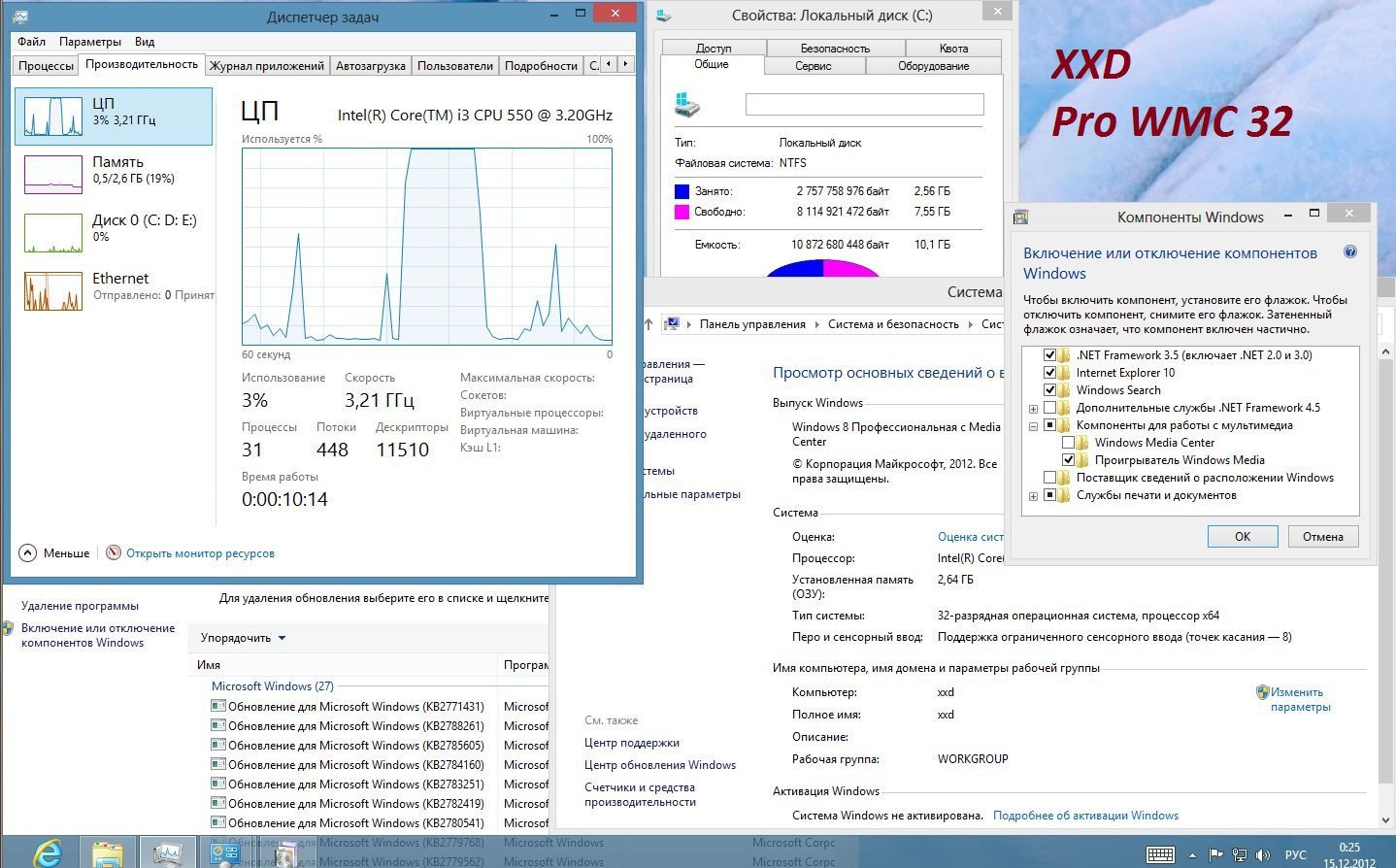Click the blue Занято color swatch
Image resolution: width=1396 pixels, height=868 pixels.
tap(681, 191)
